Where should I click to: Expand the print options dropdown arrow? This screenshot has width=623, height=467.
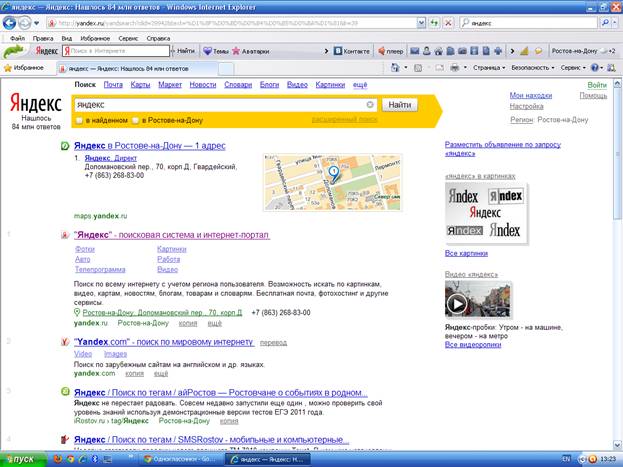(465, 68)
